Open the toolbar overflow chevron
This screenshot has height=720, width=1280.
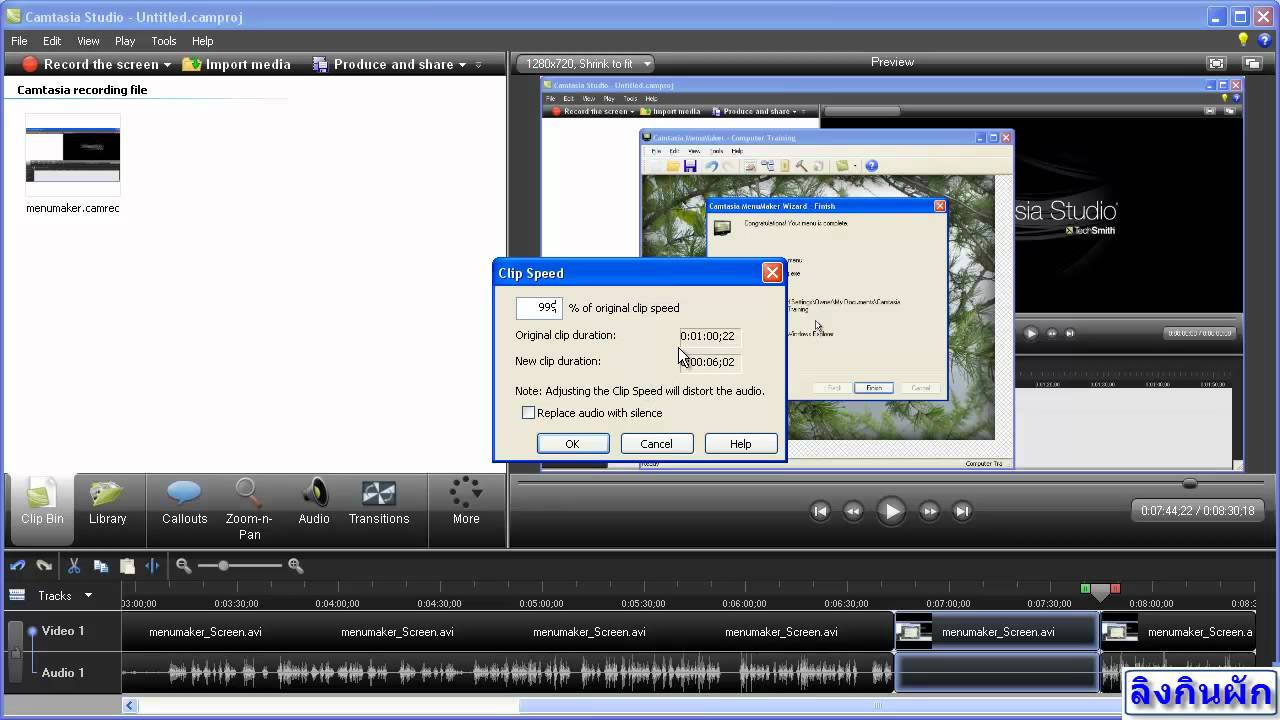(x=478, y=65)
